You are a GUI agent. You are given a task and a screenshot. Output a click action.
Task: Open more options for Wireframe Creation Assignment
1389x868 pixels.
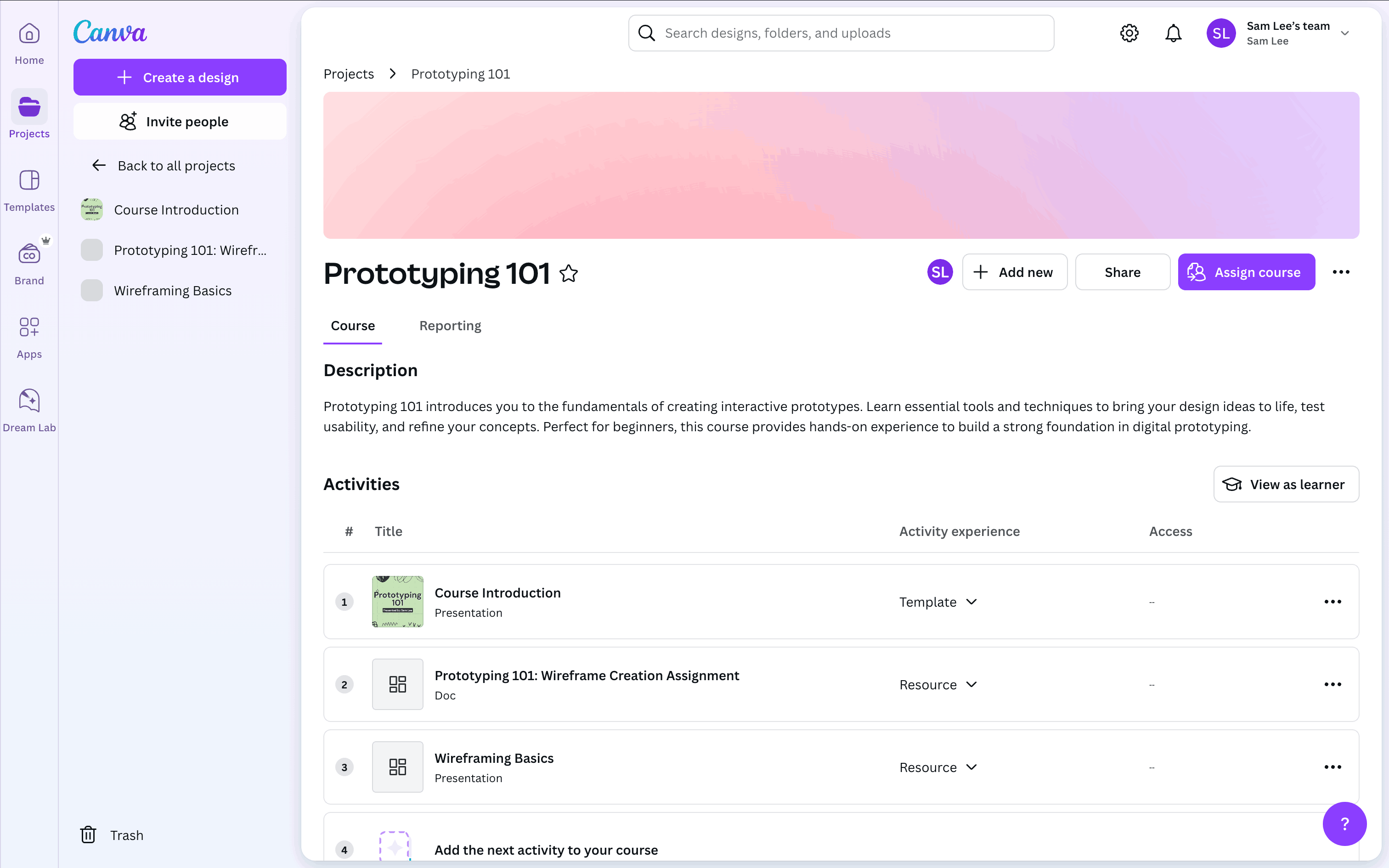(1332, 684)
